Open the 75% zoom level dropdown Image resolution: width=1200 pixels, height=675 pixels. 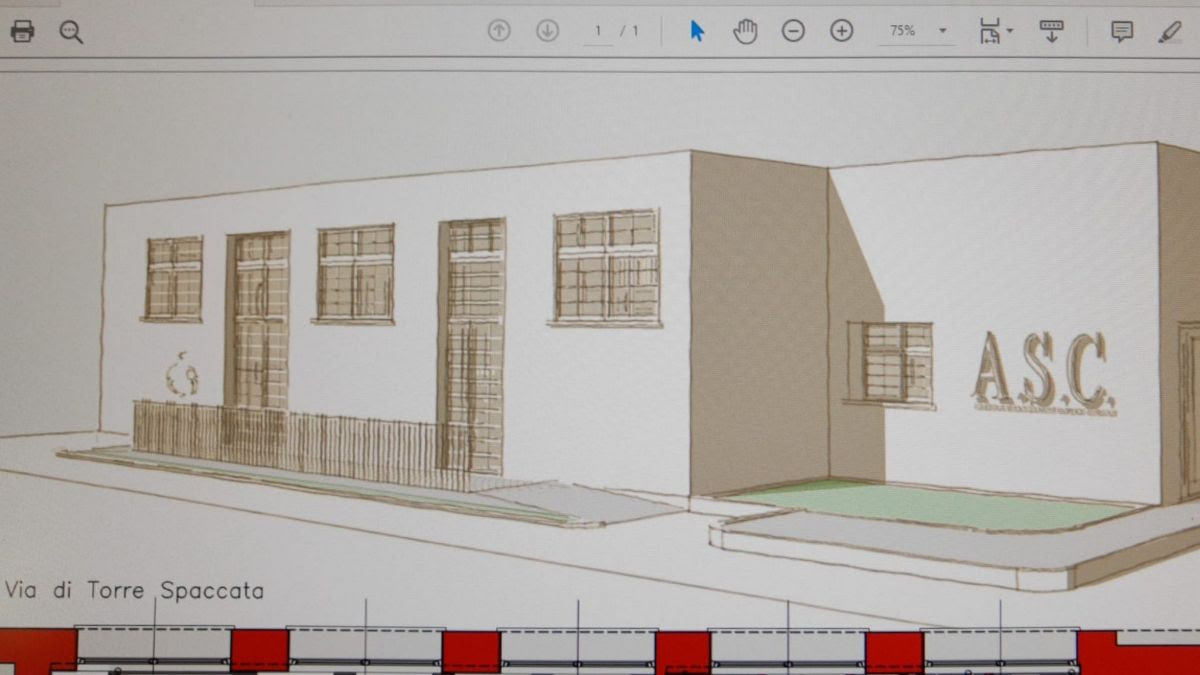[915, 31]
